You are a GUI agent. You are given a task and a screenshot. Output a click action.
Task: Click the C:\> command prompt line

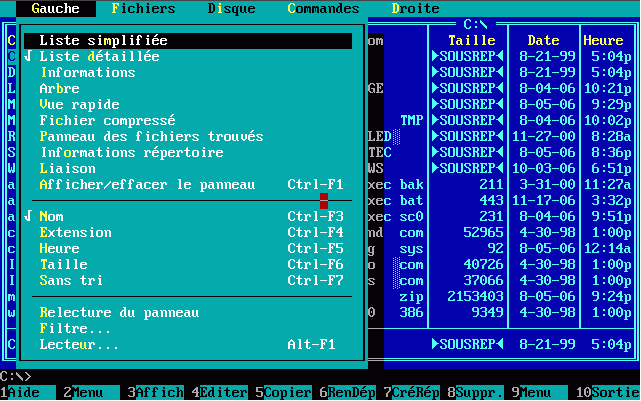16,376
